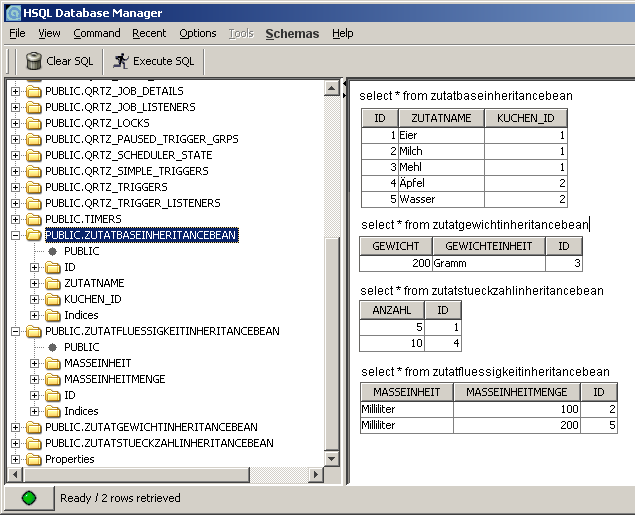Screen dimensions: 635x515
Task: Select the PUBLIC.ZUTATSTUECKZAHLINHERITANCEBEAN tree item
Action: pos(160,443)
